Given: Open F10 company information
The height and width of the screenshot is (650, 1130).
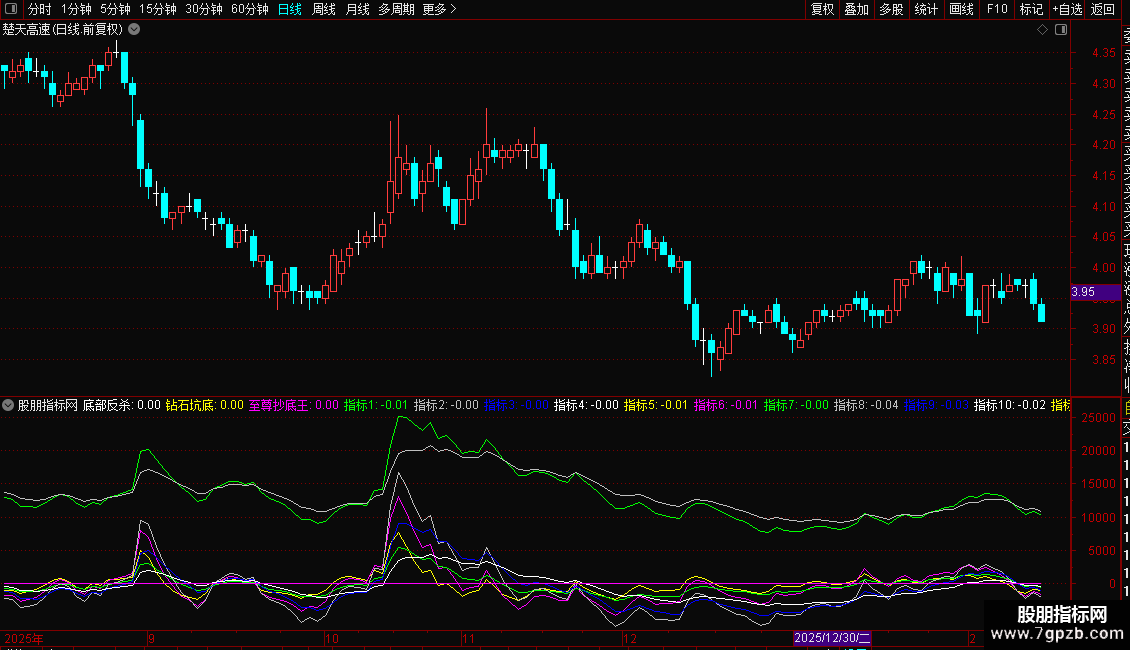Looking at the screenshot, I should tap(997, 9).
